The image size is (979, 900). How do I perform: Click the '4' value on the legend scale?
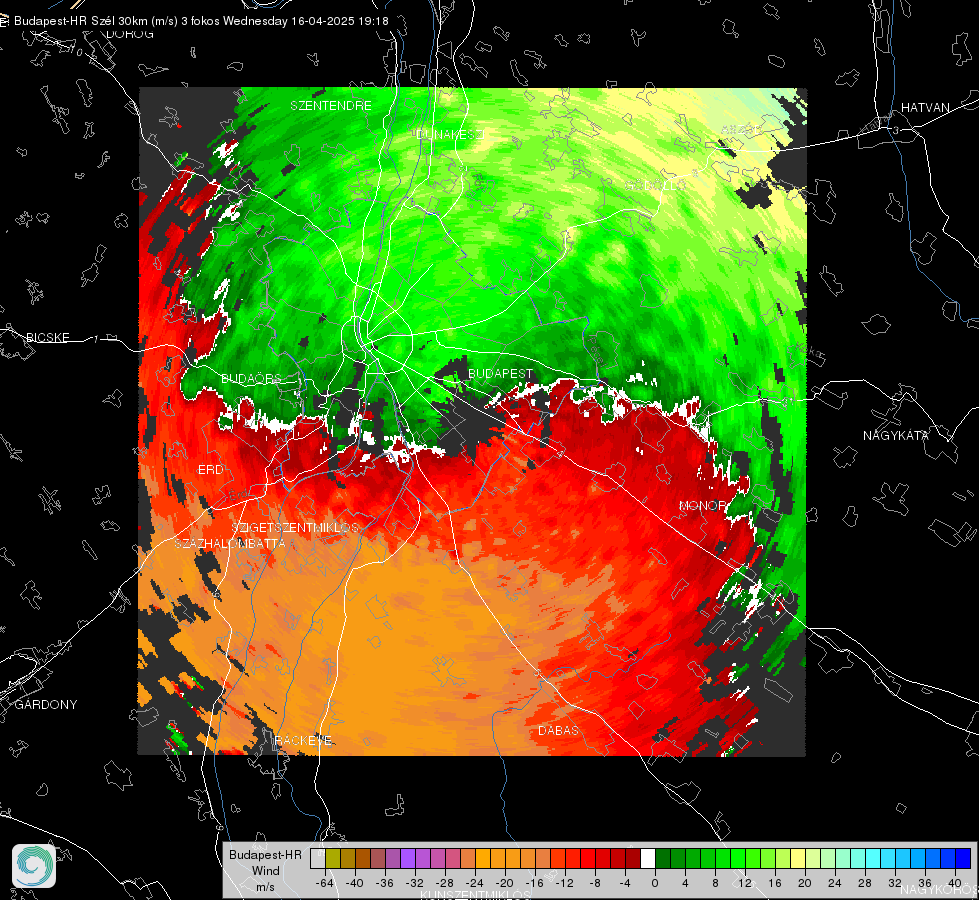coord(685,883)
